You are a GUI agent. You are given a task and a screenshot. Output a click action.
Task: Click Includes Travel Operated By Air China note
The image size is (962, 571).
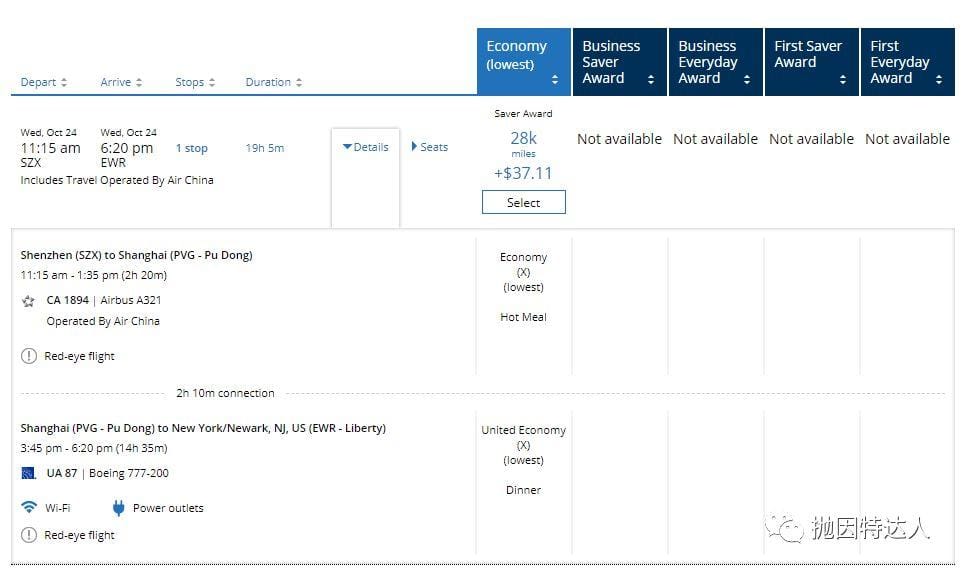[117, 180]
